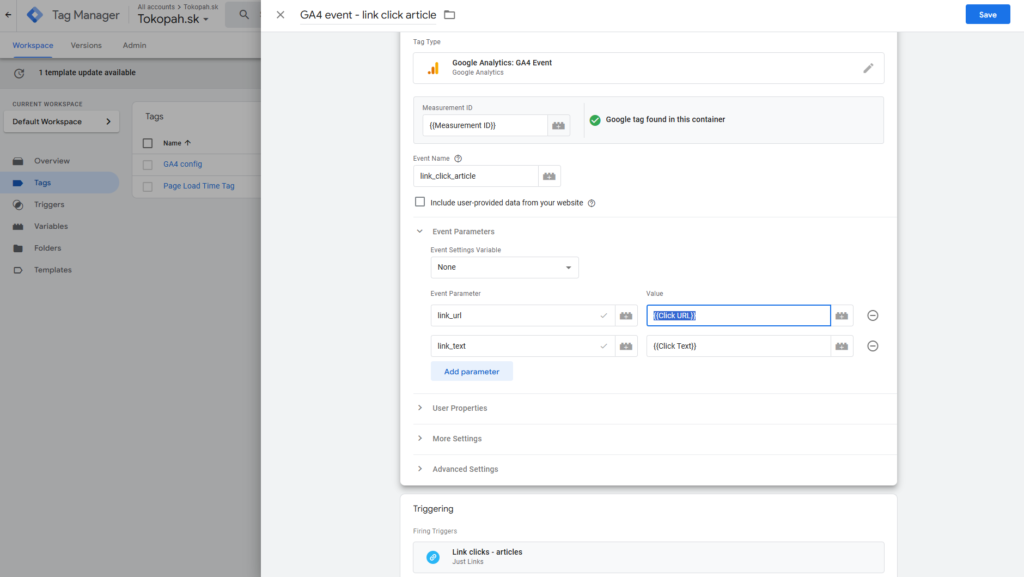Open the GA4 config tag
This screenshot has height=577, width=1024.
point(182,164)
